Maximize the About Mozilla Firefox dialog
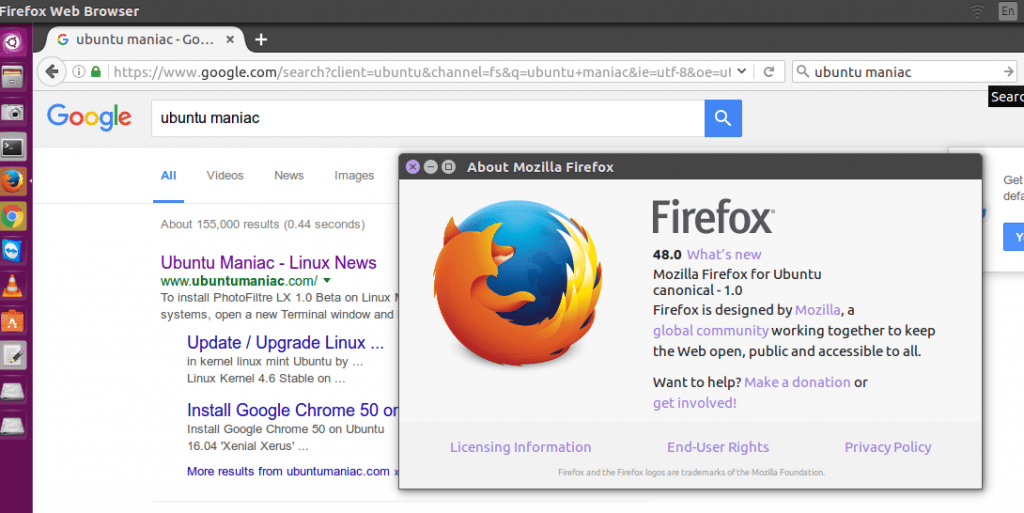 [x=449, y=167]
